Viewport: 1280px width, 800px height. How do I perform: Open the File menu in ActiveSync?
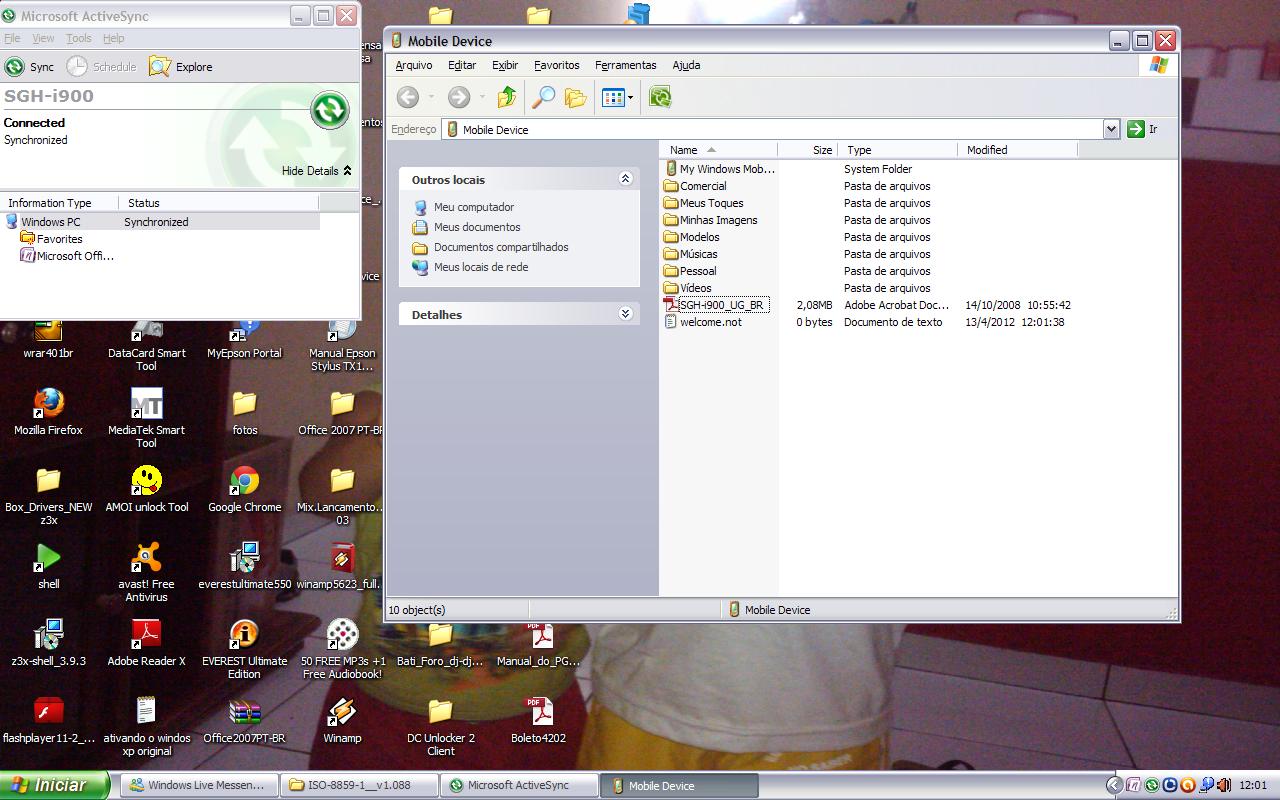click(x=12, y=38)
